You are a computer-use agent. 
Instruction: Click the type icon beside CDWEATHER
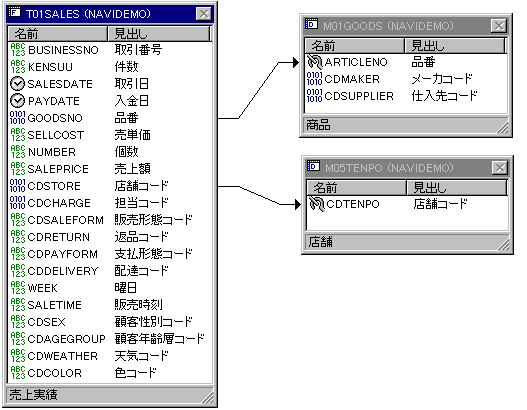click(x=18, y=356)
